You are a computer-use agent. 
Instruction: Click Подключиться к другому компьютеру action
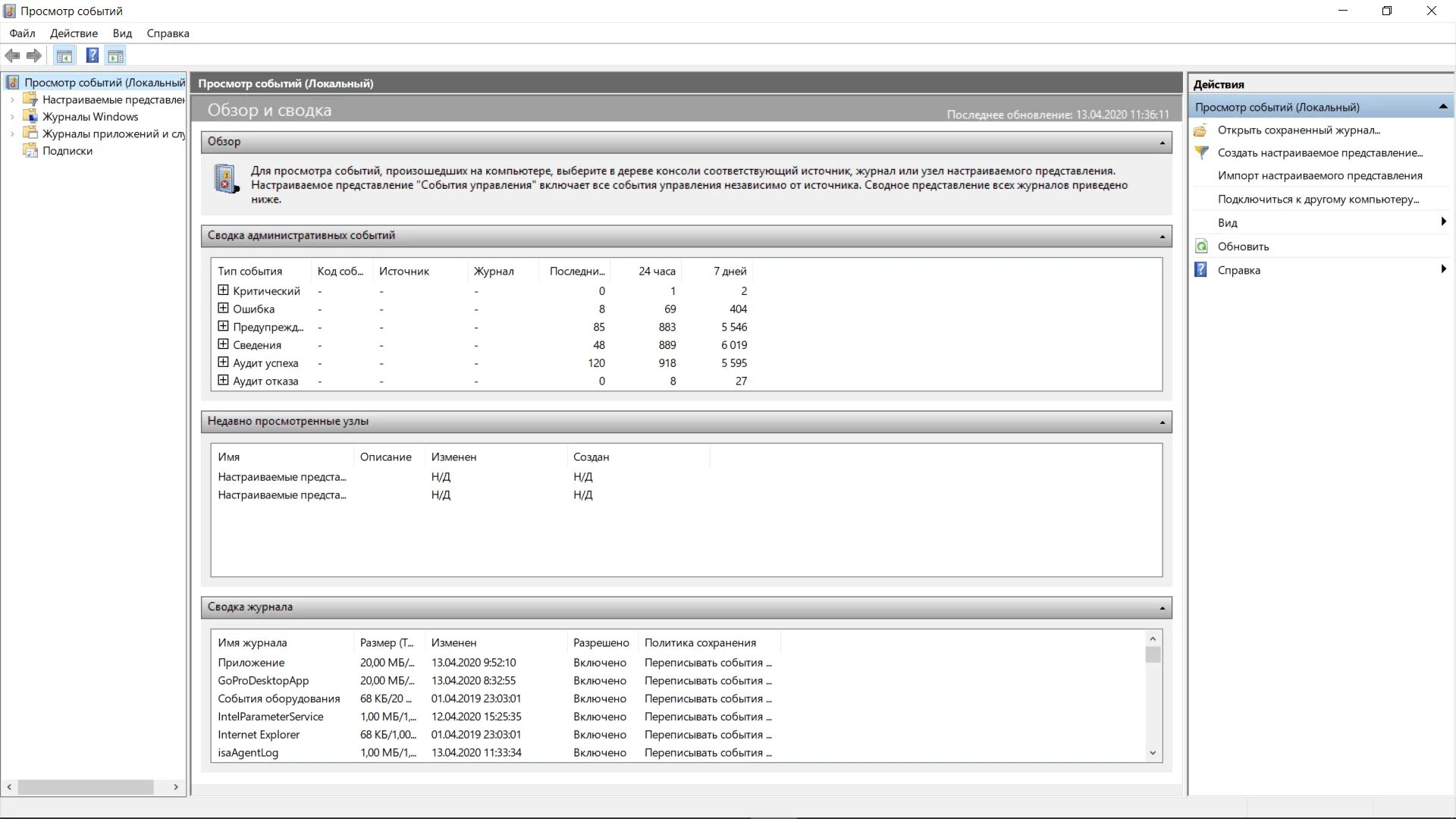(1318, 199)
